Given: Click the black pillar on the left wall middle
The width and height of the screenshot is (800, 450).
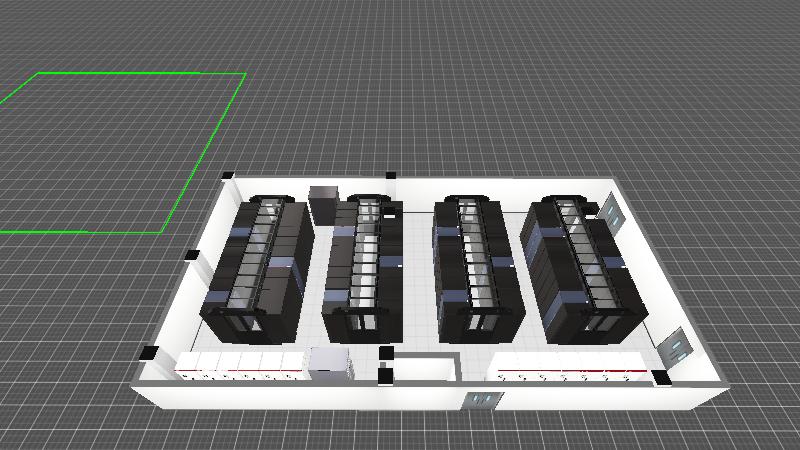Looking at the screenshot, I should click(189, 256).
